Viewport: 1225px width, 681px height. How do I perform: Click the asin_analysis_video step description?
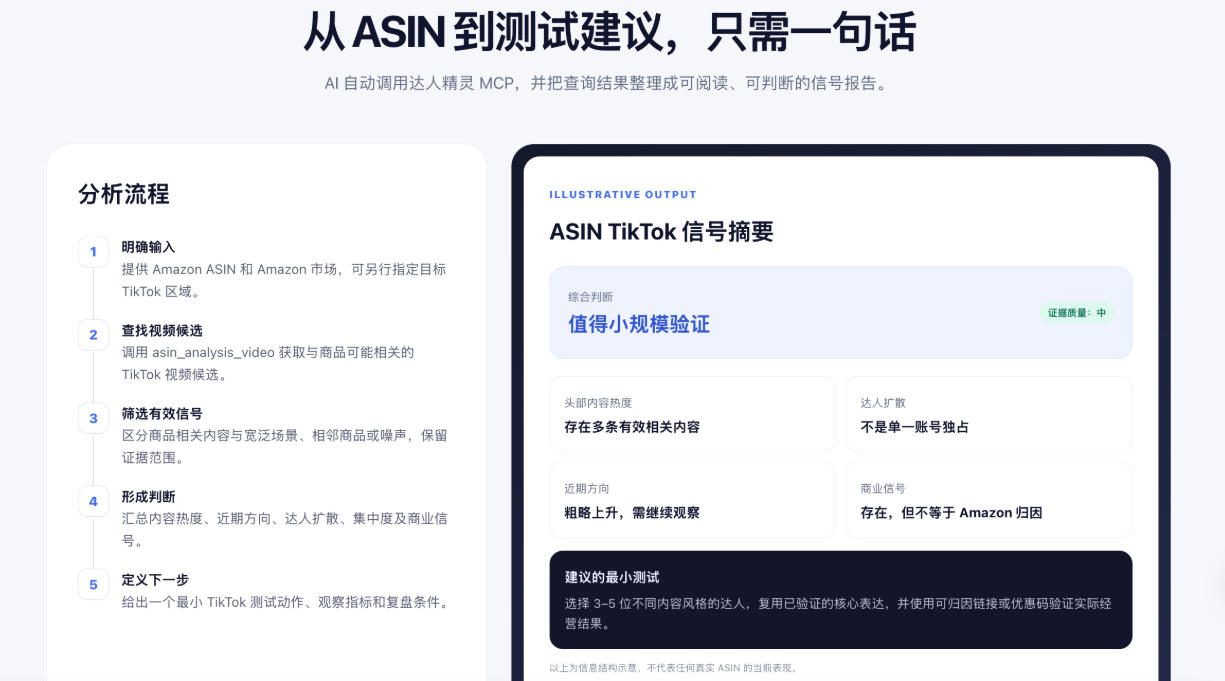click(268, 364)
